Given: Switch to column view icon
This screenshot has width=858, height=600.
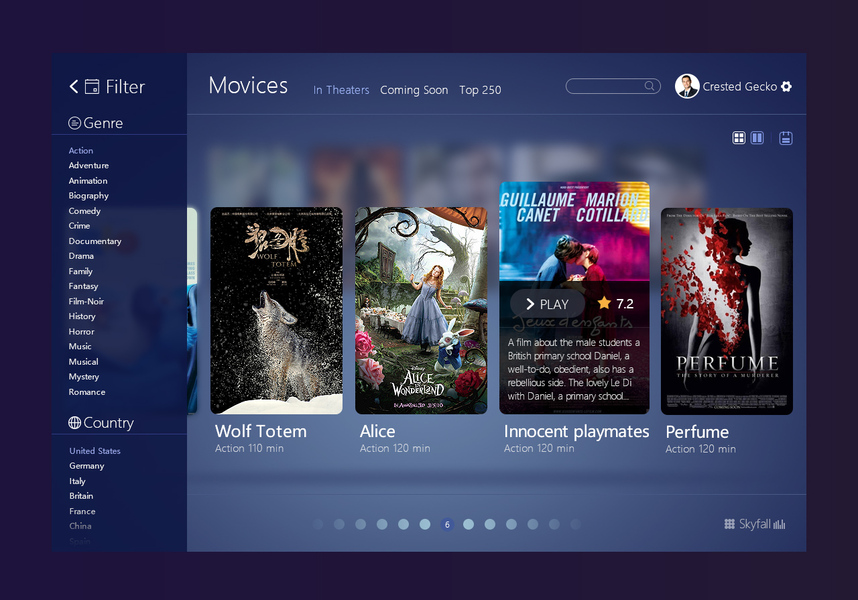Looking at the screenshot, I should click(x=757, y=138).
